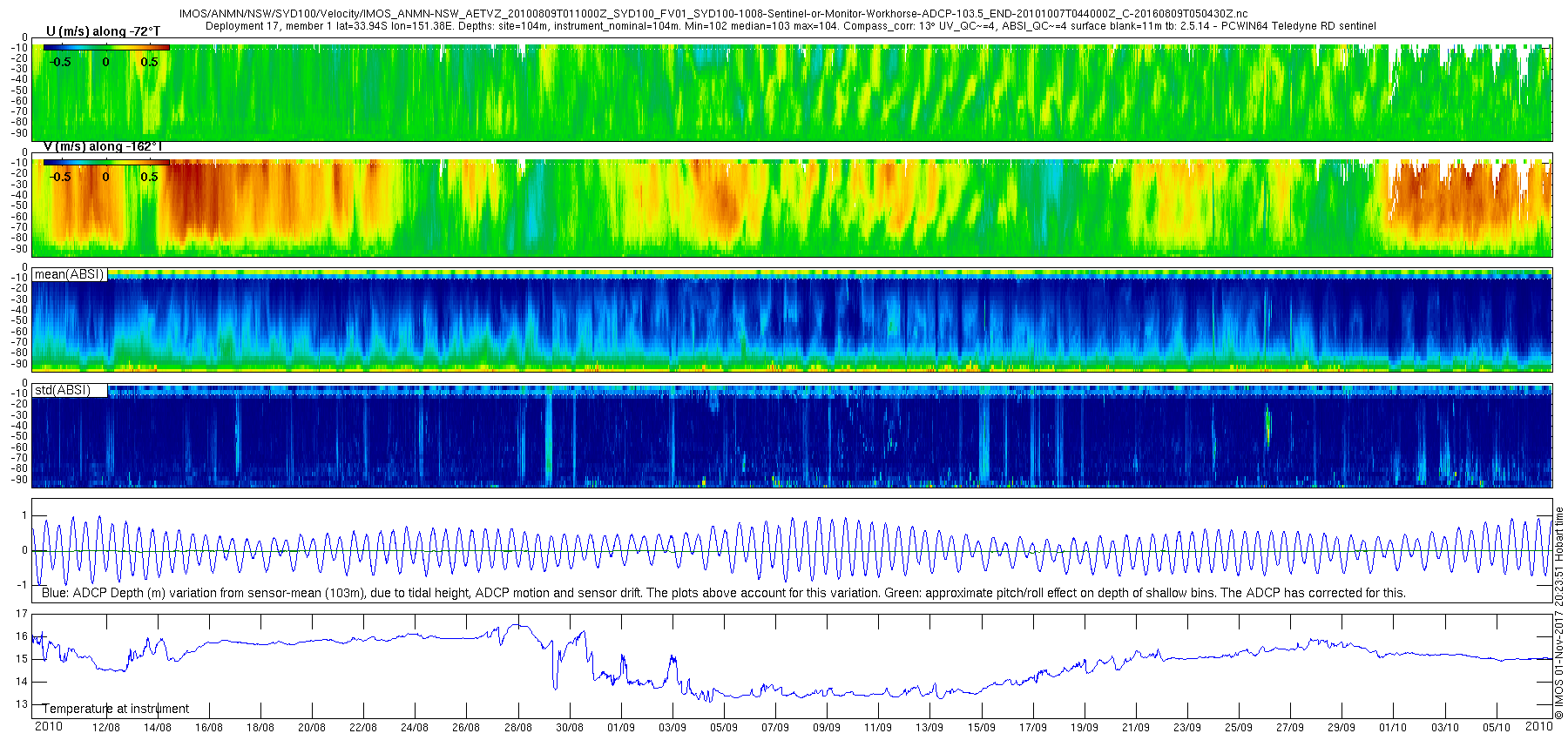Click the 16/08 date tick label
The image size is (1568, 740).
point(209,728)
